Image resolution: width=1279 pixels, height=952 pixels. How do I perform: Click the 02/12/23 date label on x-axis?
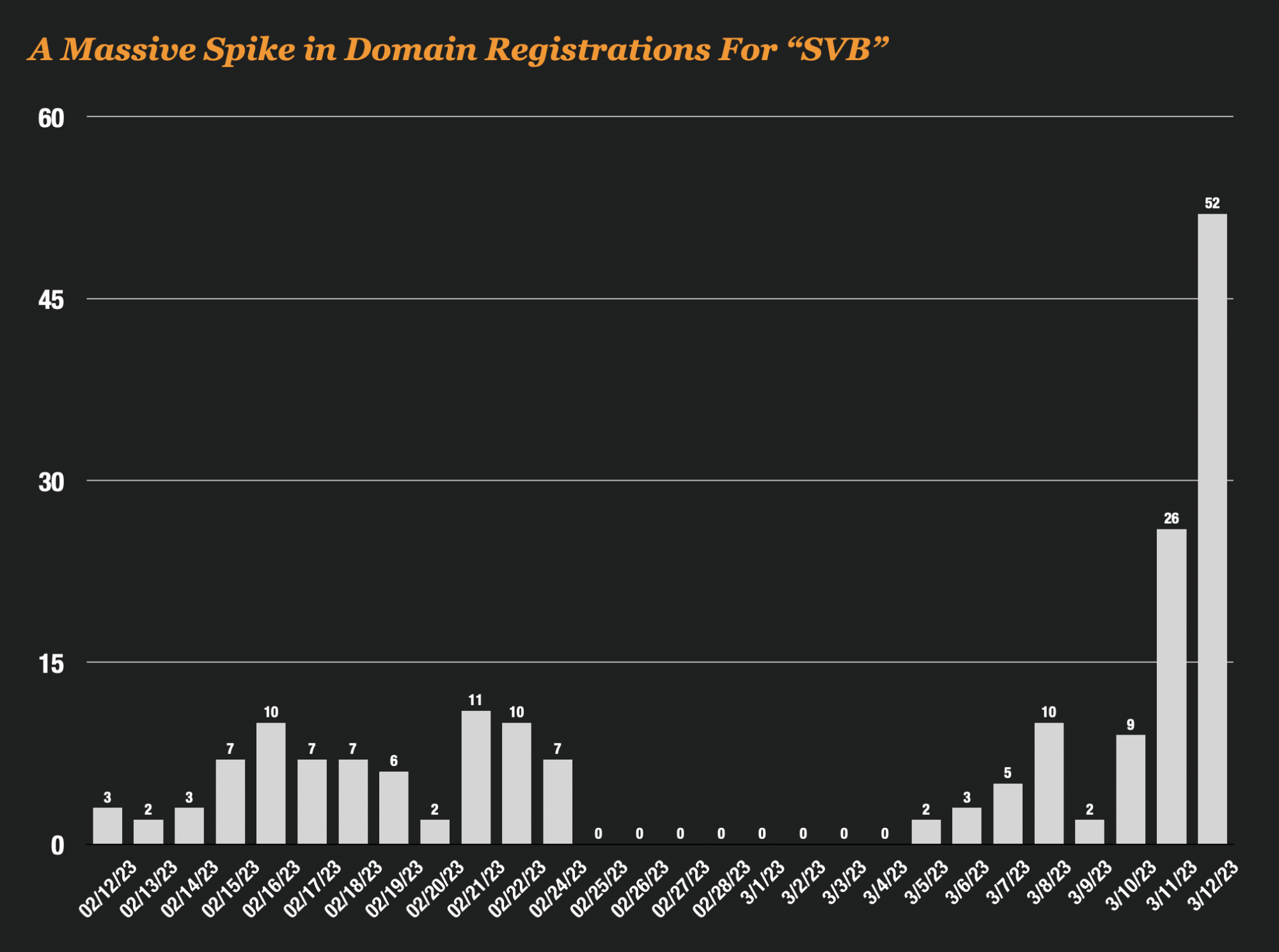click(109, 889)
